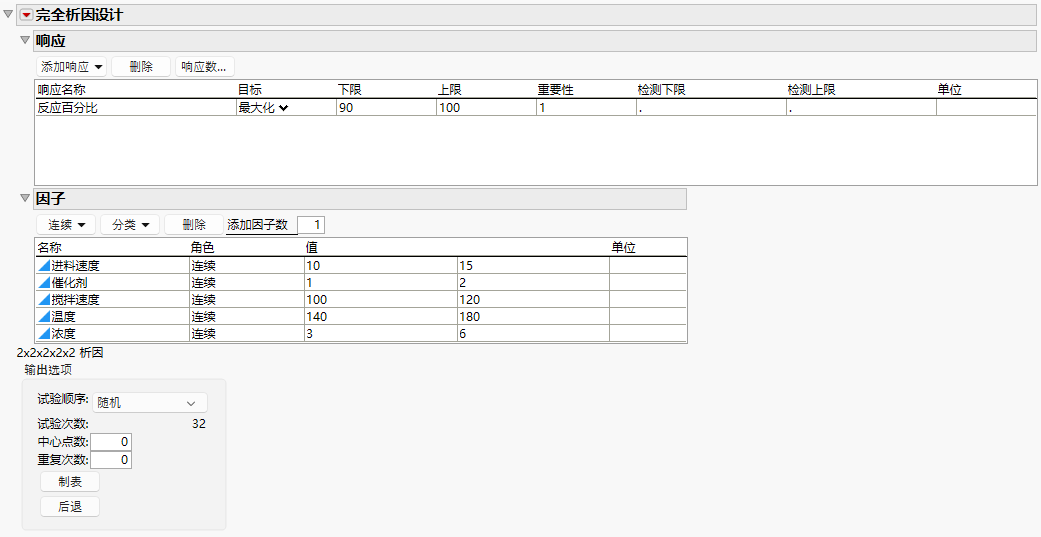Select the 反应百分比 response name cell

[135, 108]
